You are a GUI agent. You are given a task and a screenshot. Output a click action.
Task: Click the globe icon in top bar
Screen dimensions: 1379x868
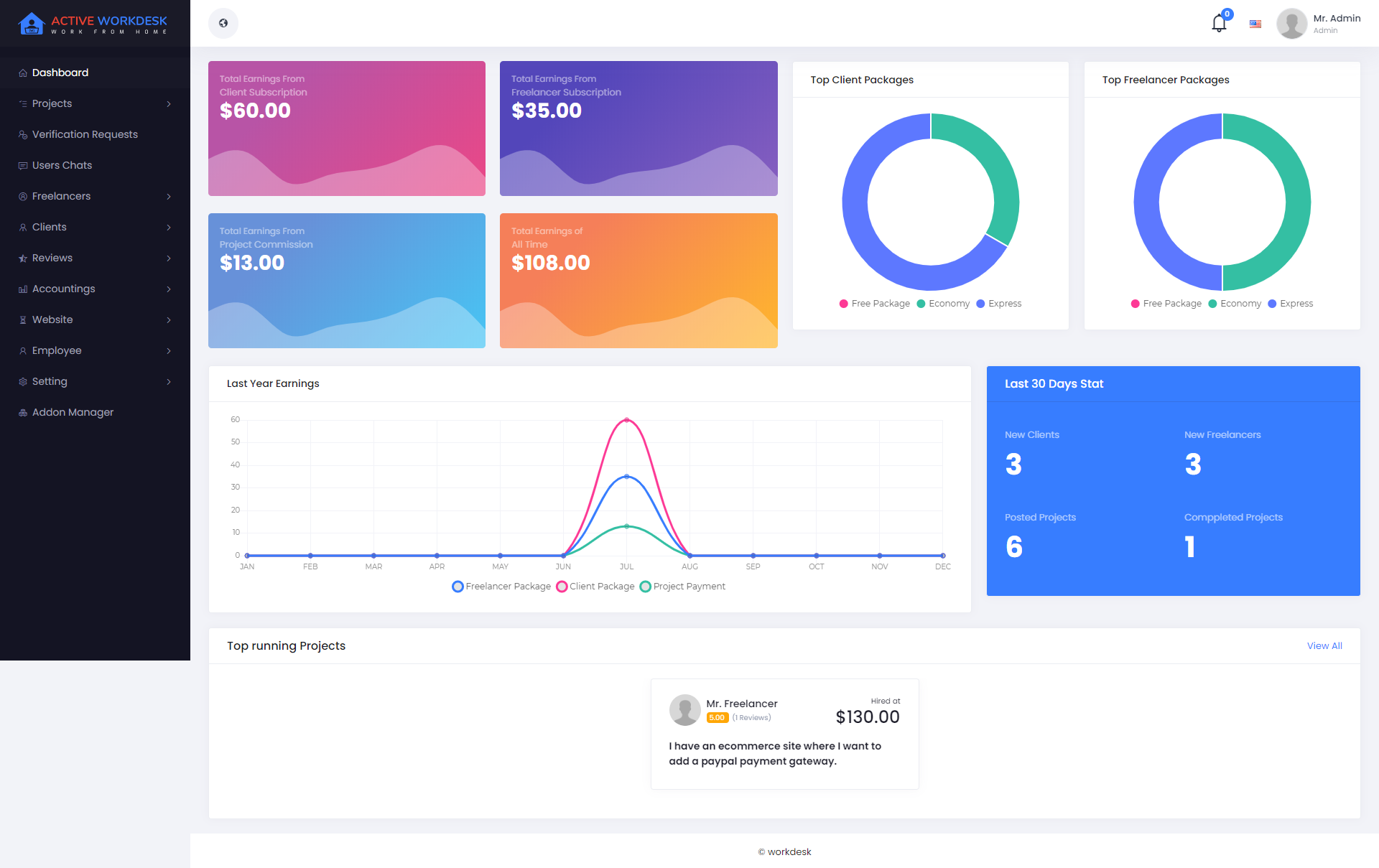tap(223, 23)
